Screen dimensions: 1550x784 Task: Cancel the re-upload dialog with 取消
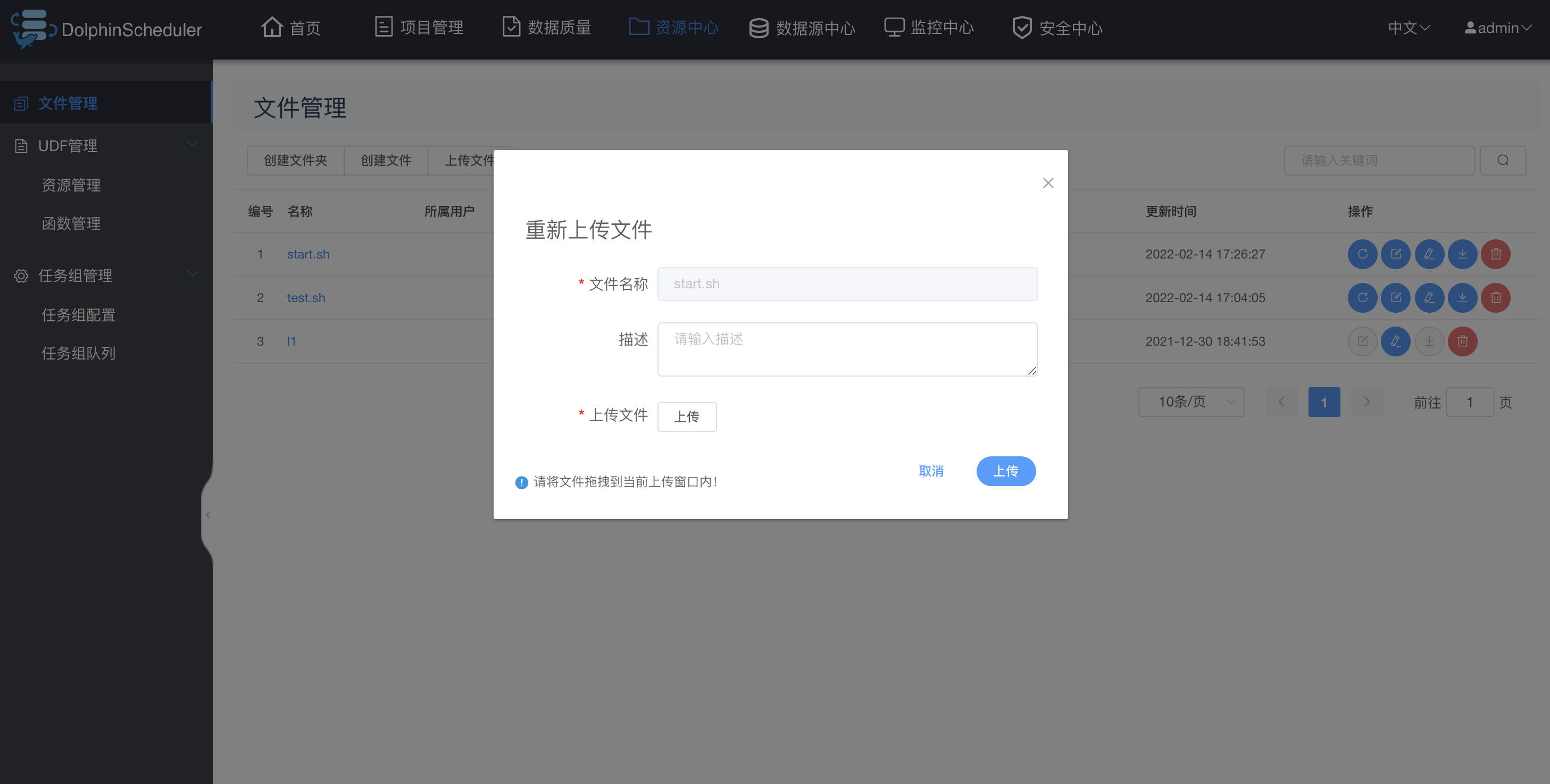tap(931, 471)
